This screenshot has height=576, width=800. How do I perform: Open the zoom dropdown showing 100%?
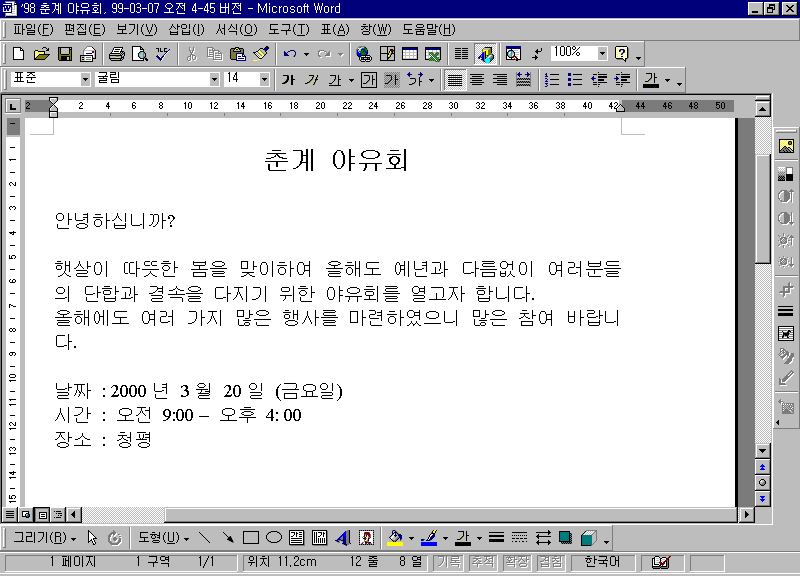point(603,53)
